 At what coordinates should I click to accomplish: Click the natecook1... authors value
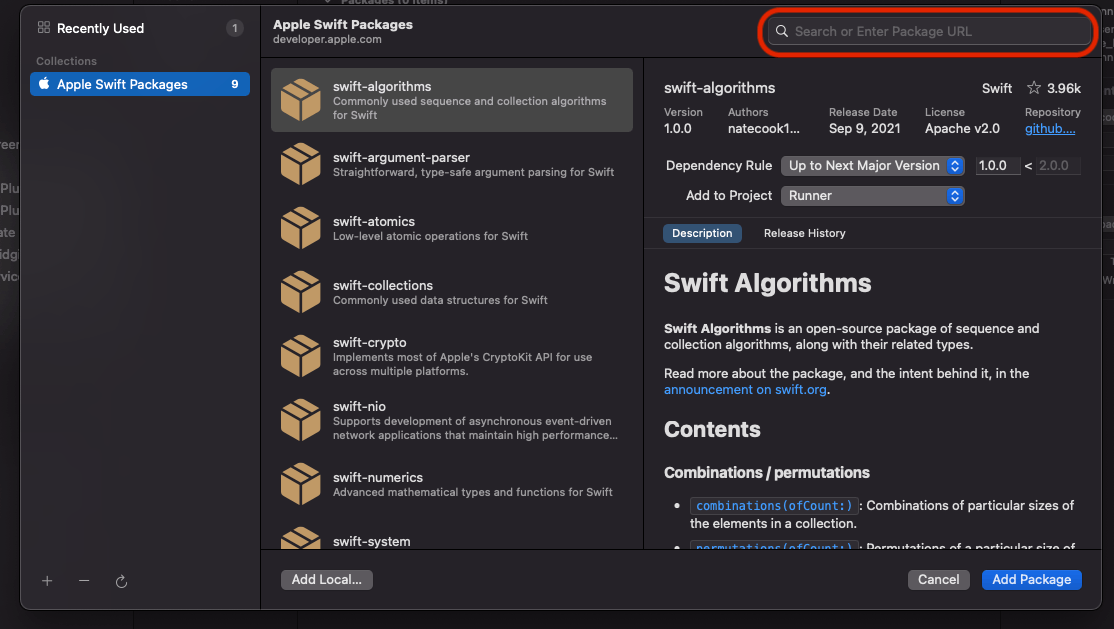[764, 129]
